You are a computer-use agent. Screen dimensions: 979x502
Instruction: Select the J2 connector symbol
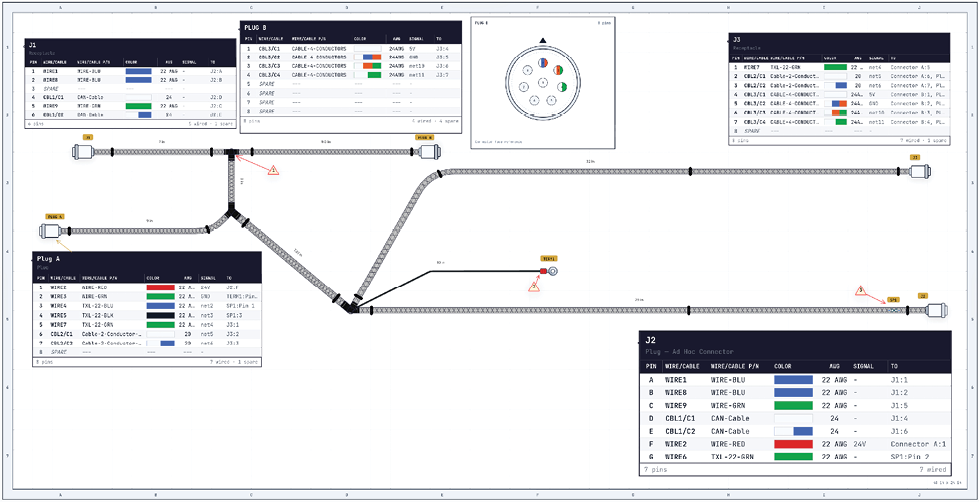pyautogui.click(x=936, y=309)
